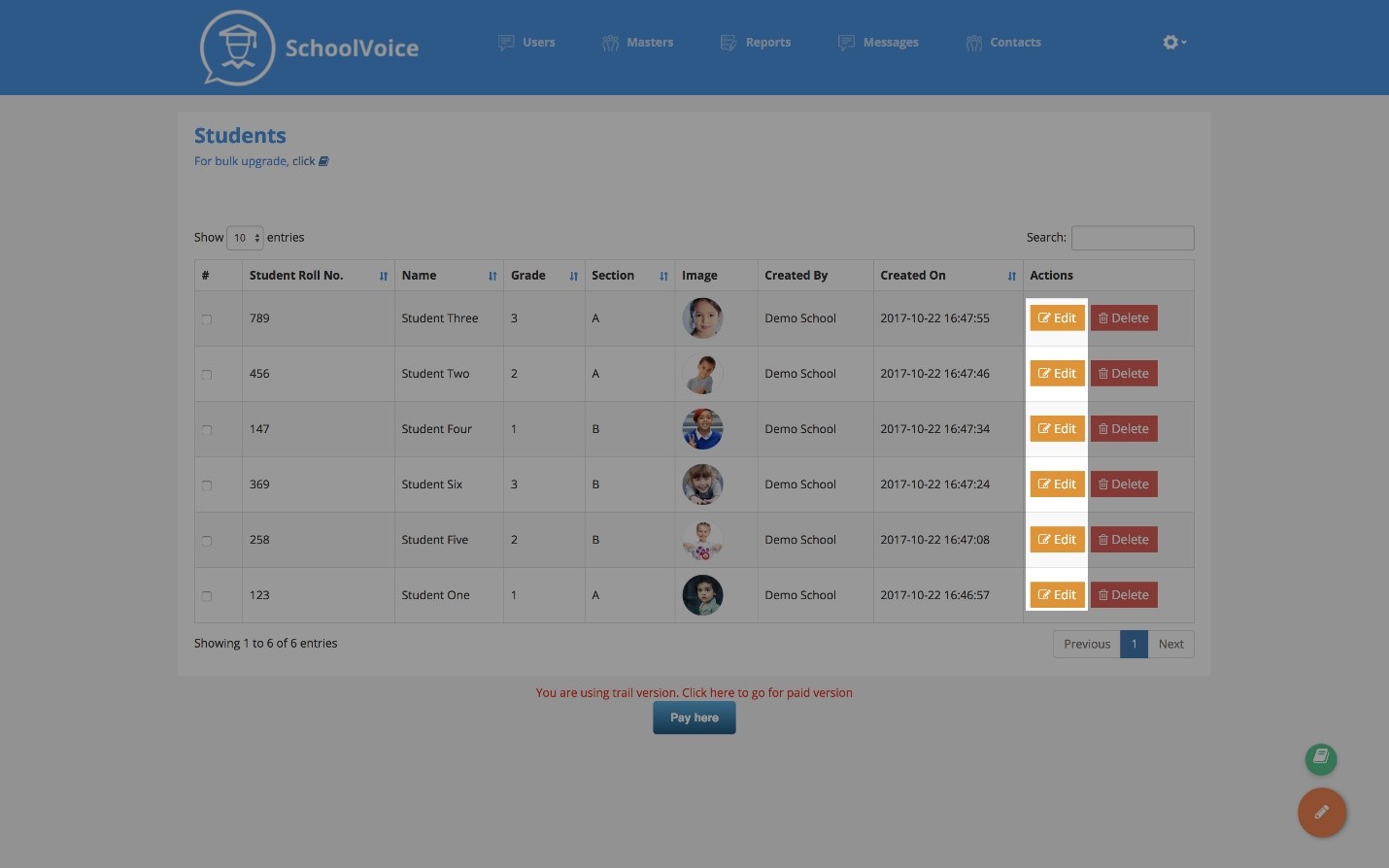Edit the Student Six record

pos(1057,484)
